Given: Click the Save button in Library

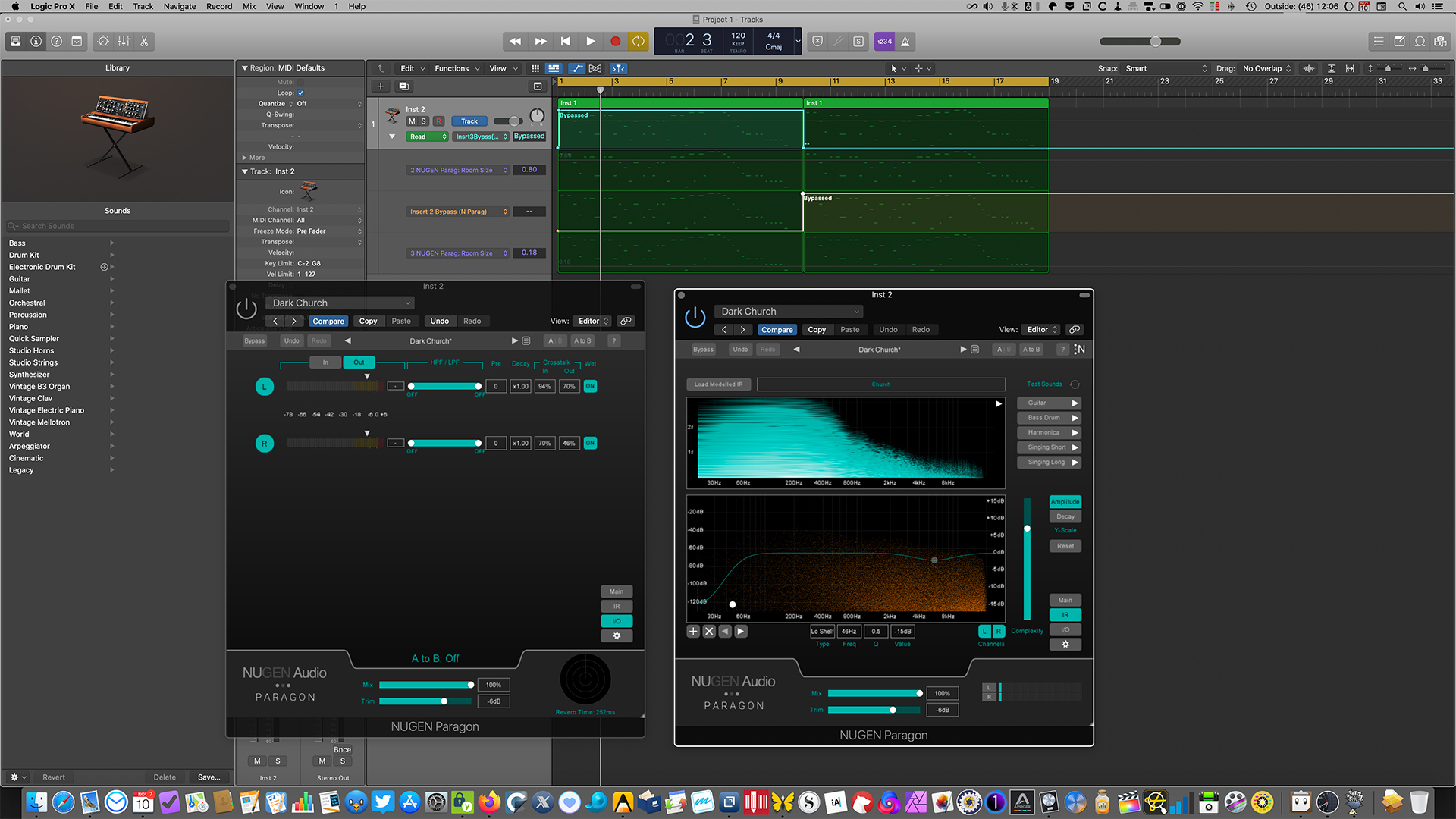Looking at the screenshot, I should coord(209,777).
